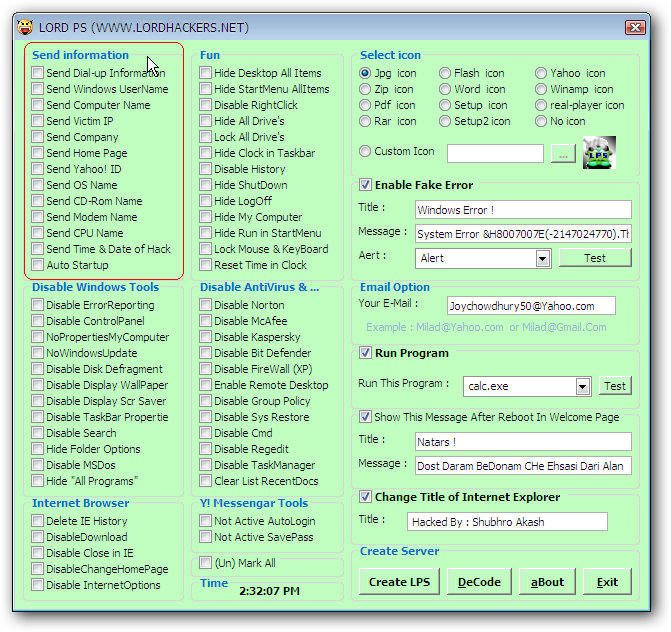The image size is (671, 632).
Task: Select the Winamp icon radio option
Action: (541, 89)
